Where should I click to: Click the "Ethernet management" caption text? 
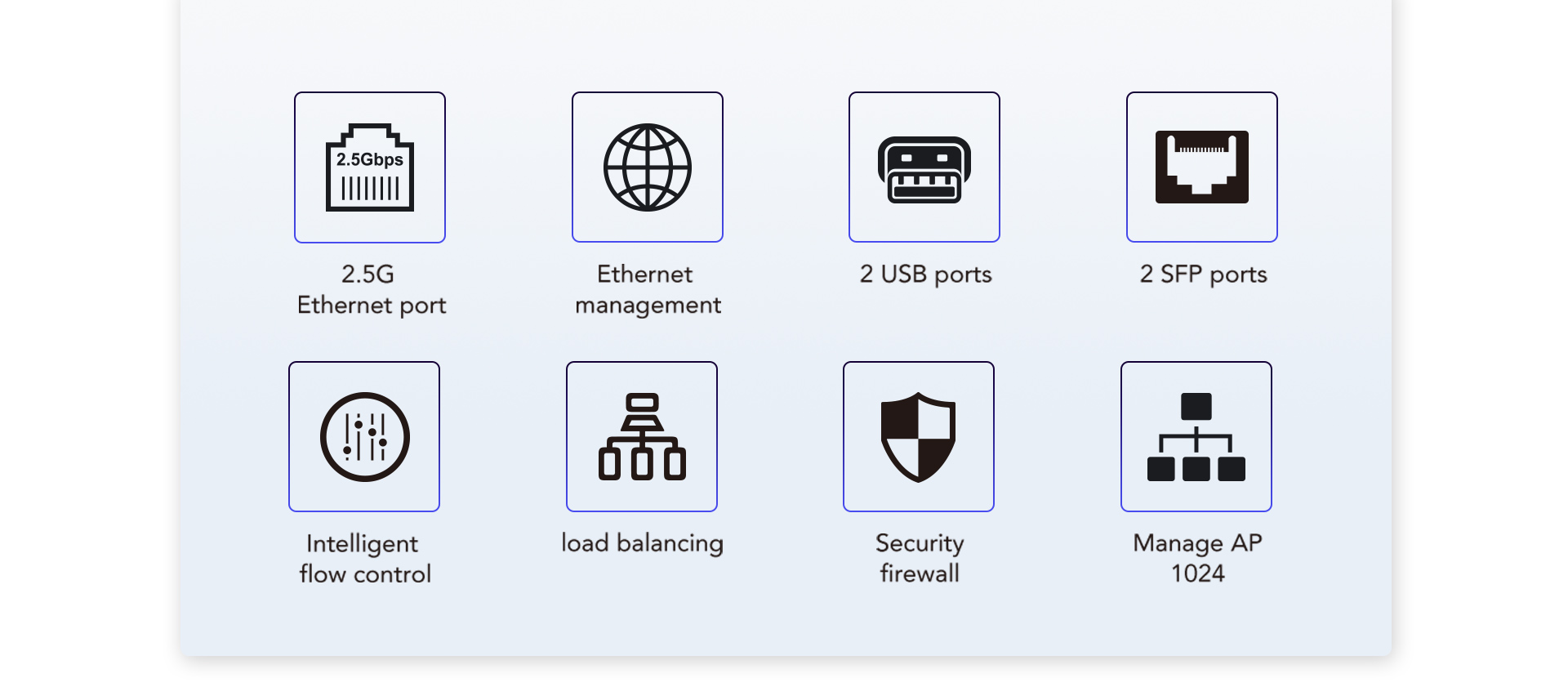pos(648,289)
